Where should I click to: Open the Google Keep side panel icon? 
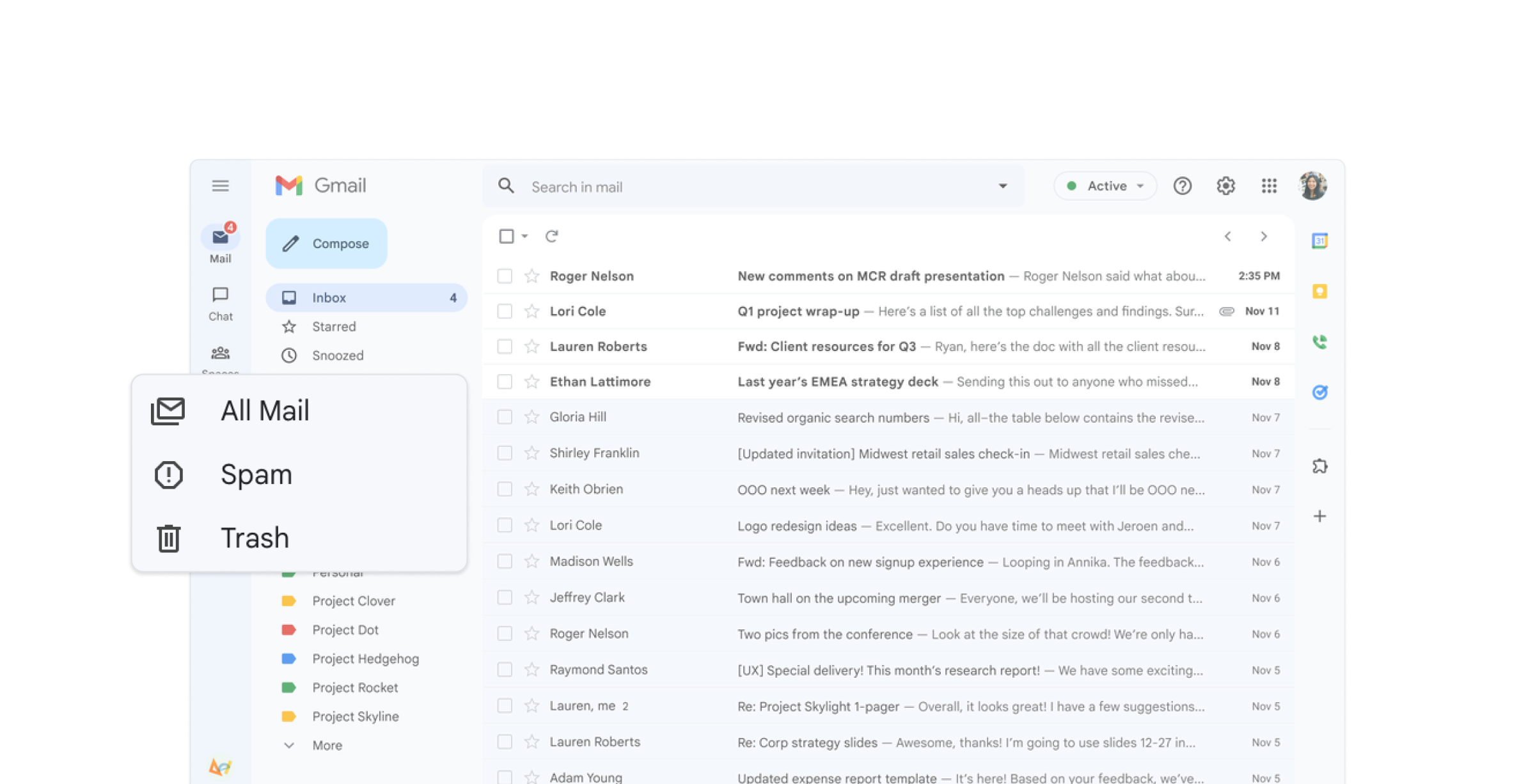click(1319, 292)
